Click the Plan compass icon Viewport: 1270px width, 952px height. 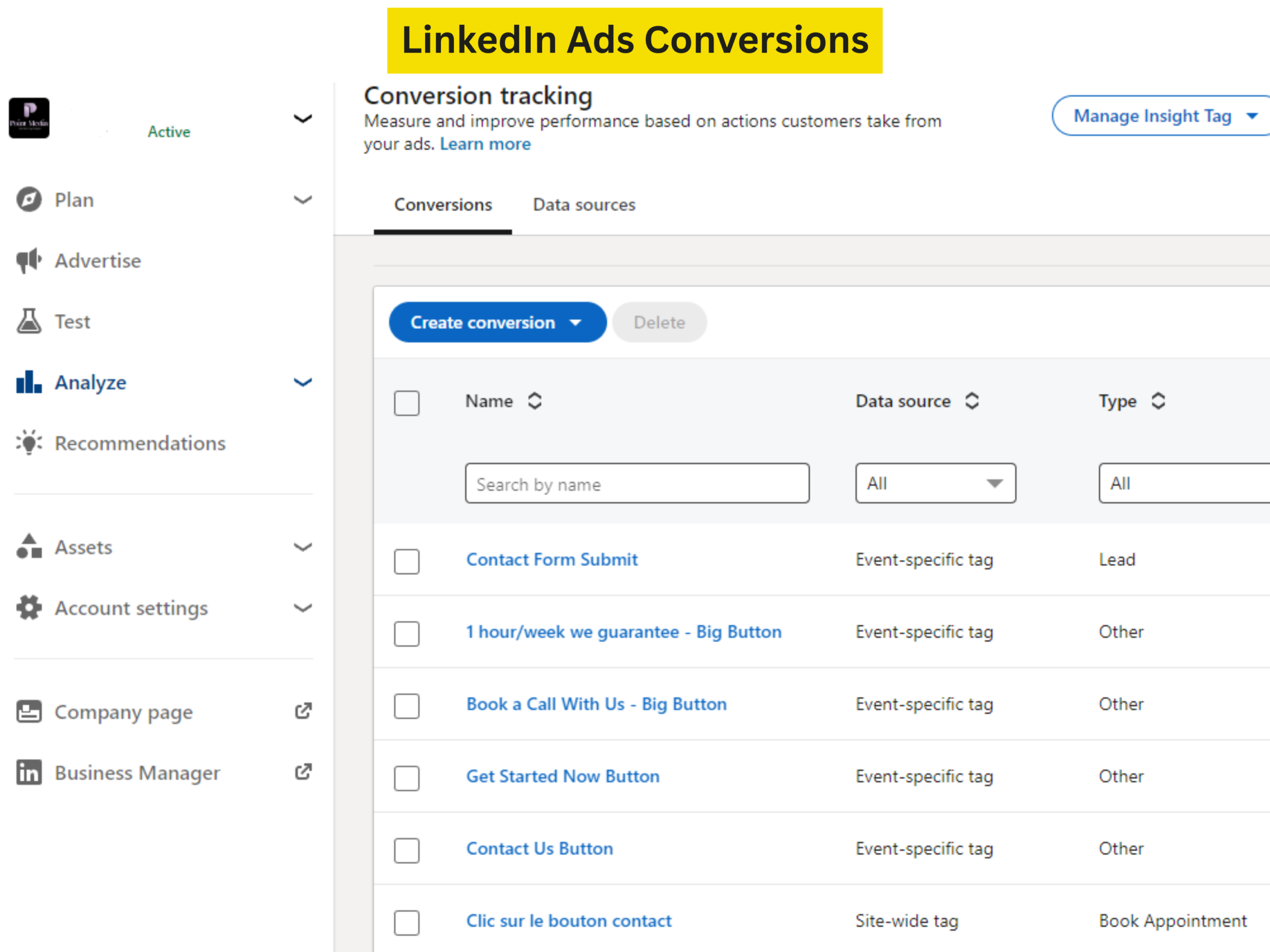click(29, 200)
